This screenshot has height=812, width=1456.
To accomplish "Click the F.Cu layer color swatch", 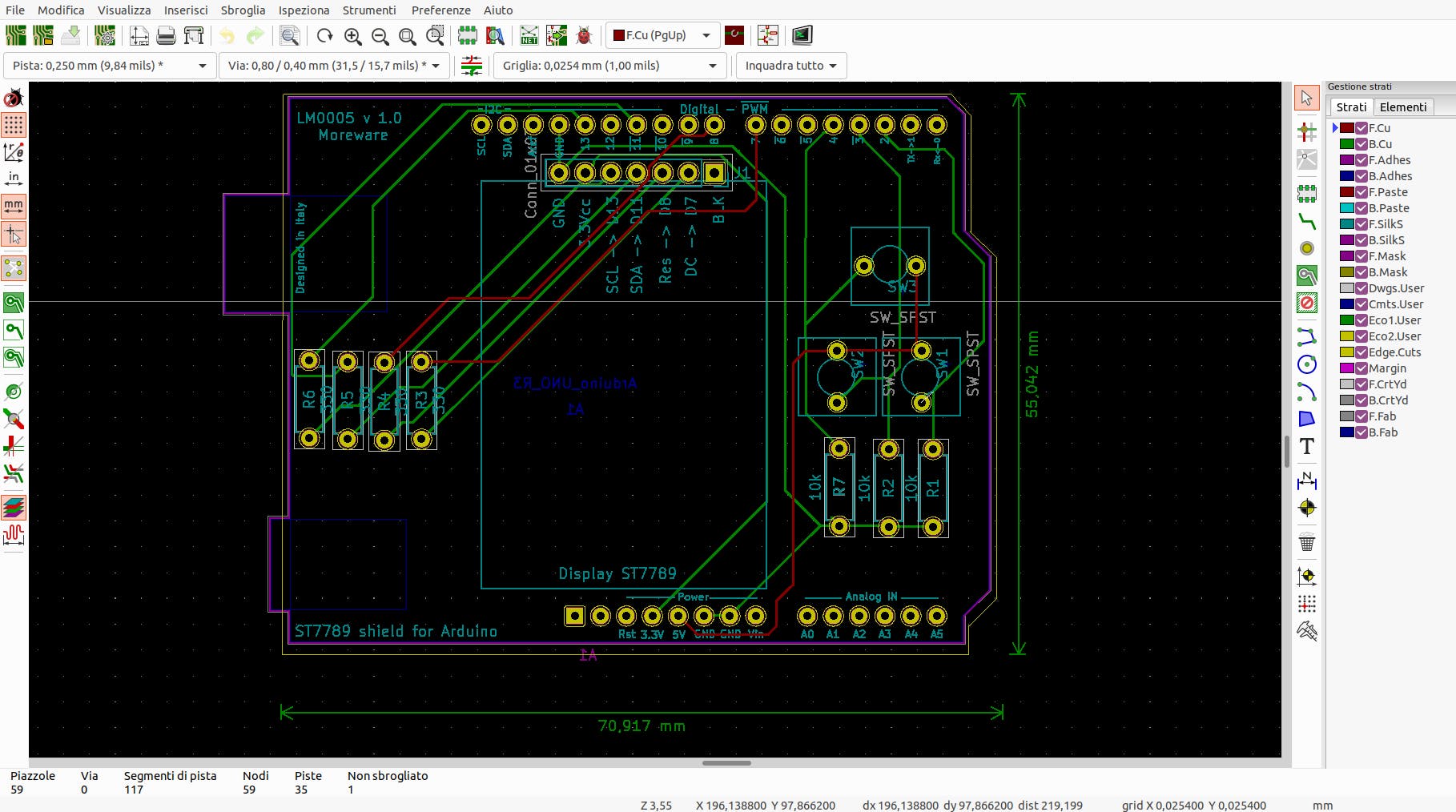I will pyautogui.click(x=1347, y=128).
